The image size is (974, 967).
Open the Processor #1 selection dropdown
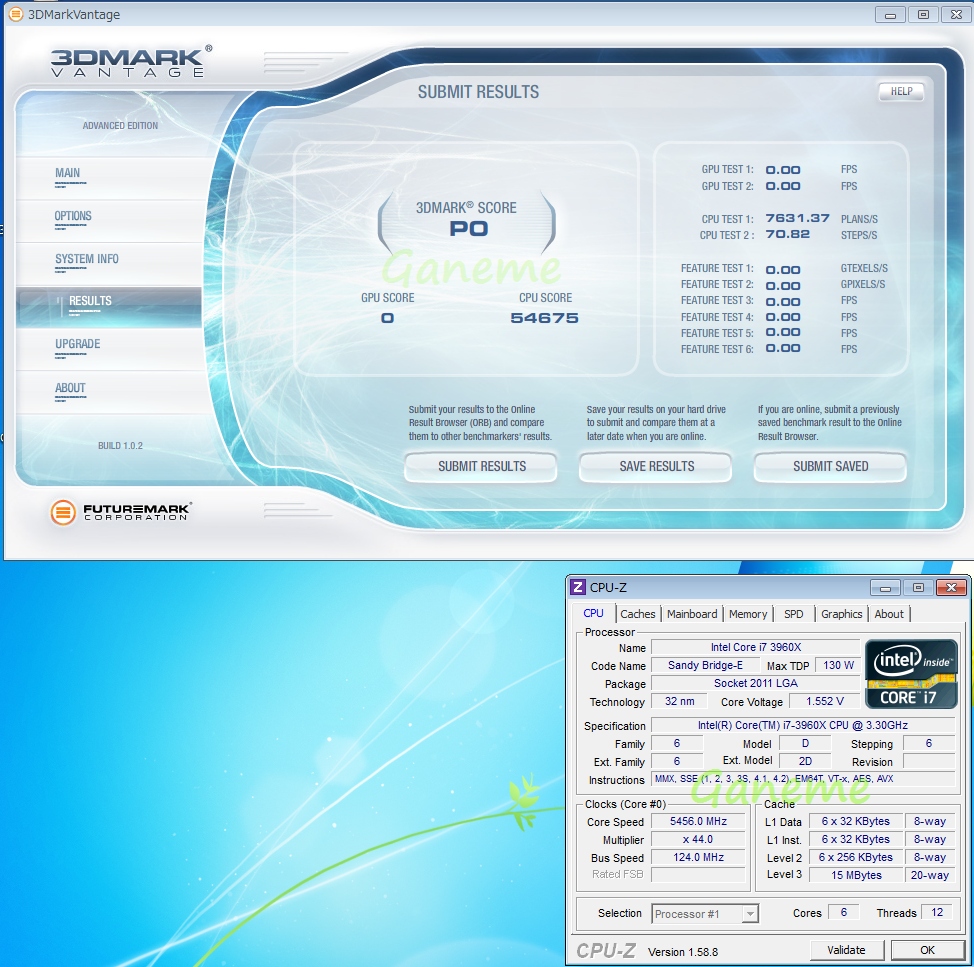tap(705, 914)
